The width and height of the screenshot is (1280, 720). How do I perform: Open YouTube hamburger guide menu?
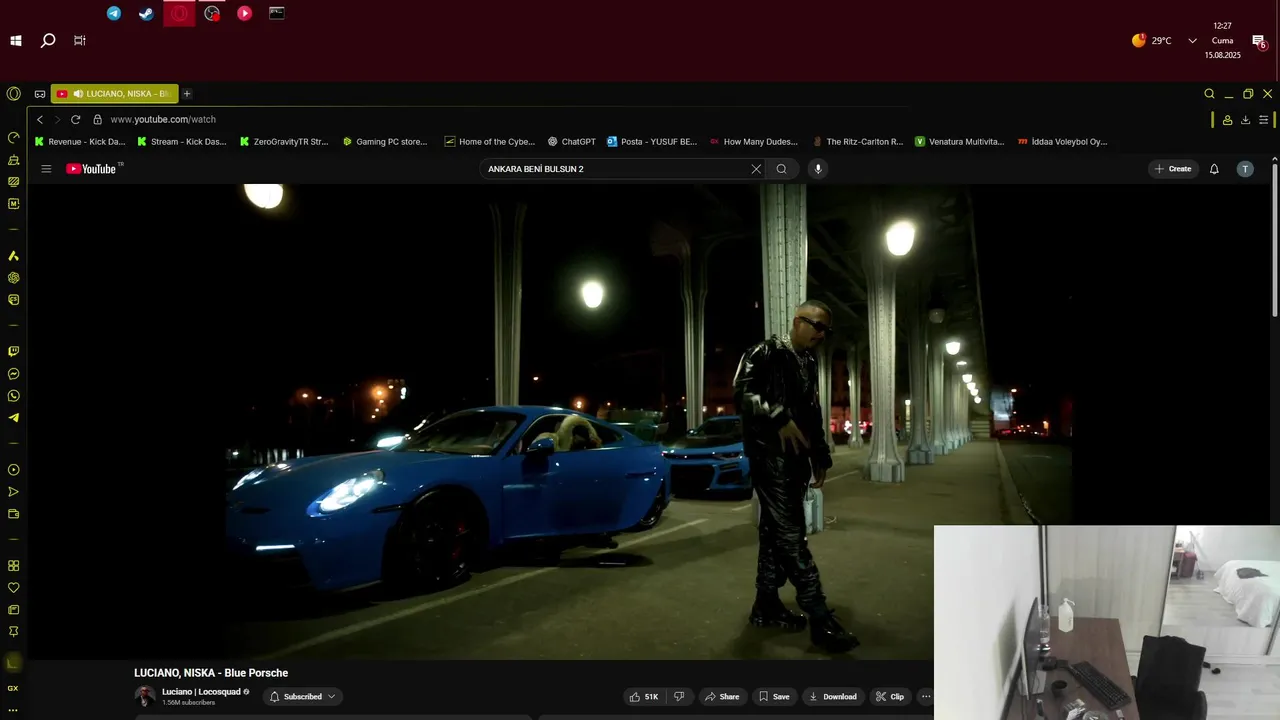[x=46, y=169]
